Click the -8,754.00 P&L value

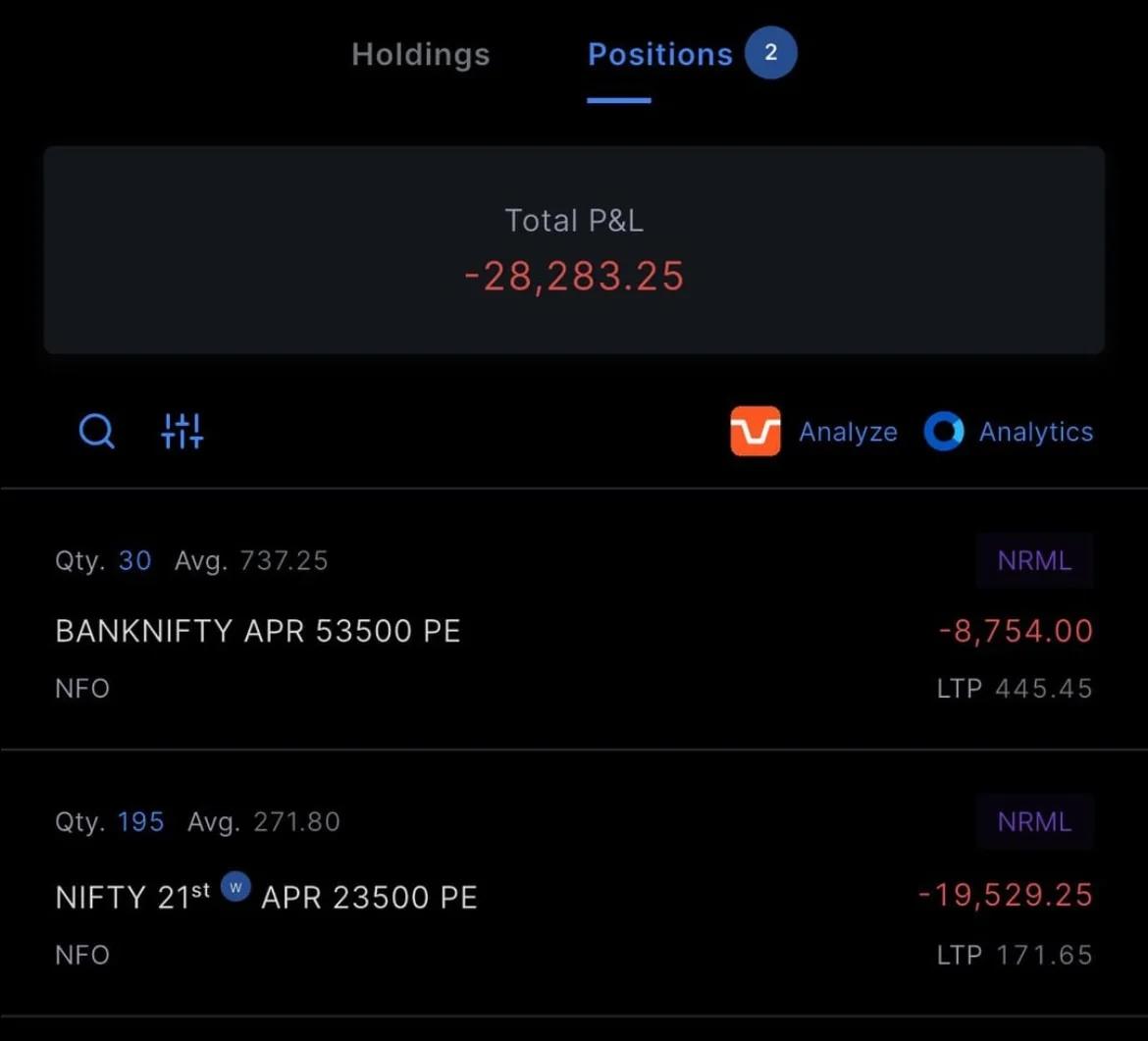pos(1015,631)
